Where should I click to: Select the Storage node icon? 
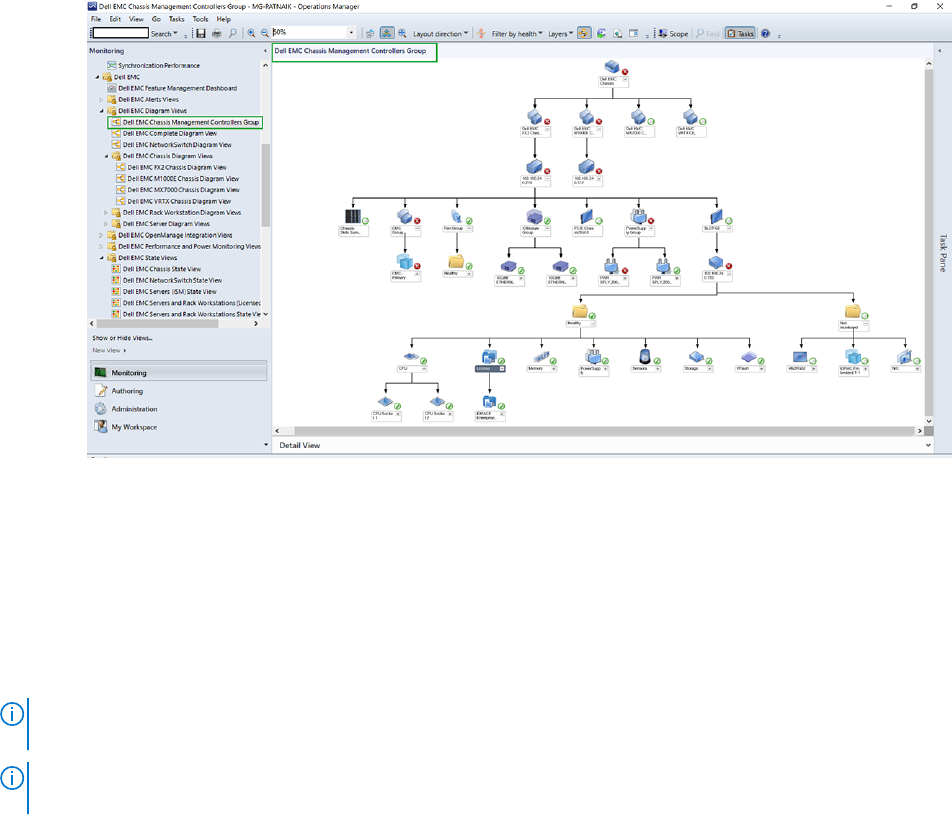pyautogui.click(x=696, y=357)
